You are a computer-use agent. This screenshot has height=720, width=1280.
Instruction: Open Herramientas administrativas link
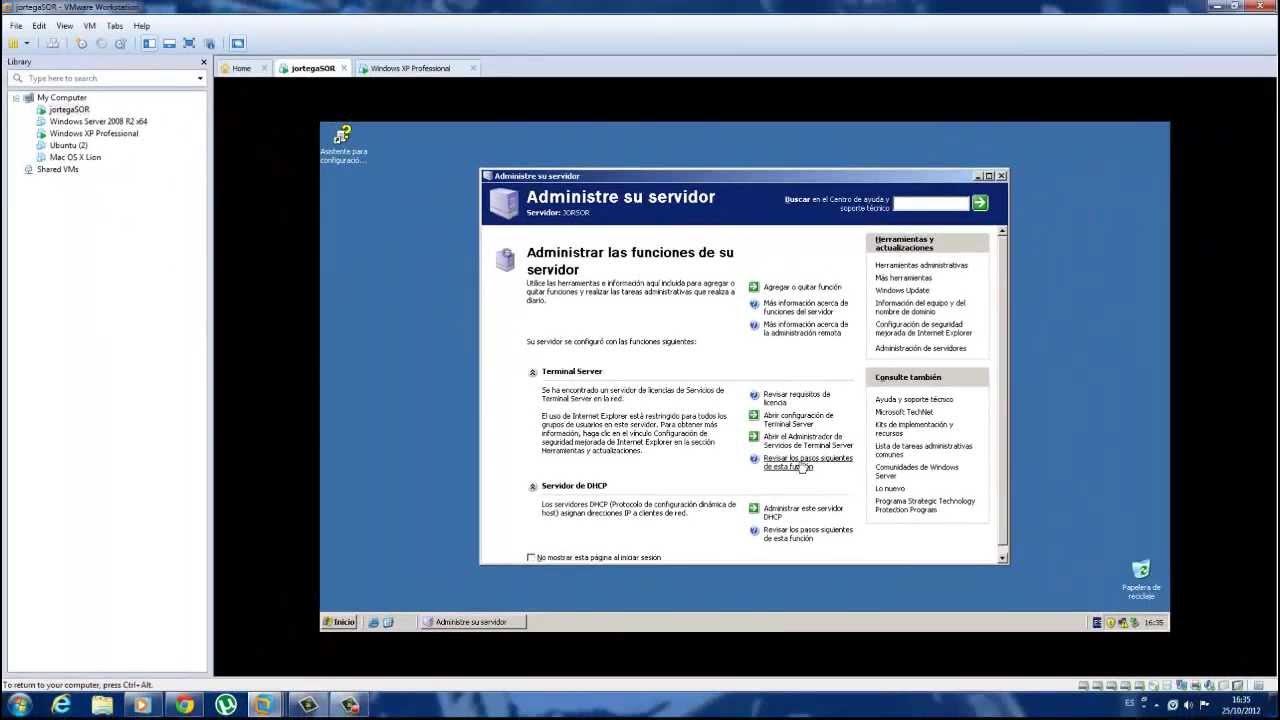[921, 265]
